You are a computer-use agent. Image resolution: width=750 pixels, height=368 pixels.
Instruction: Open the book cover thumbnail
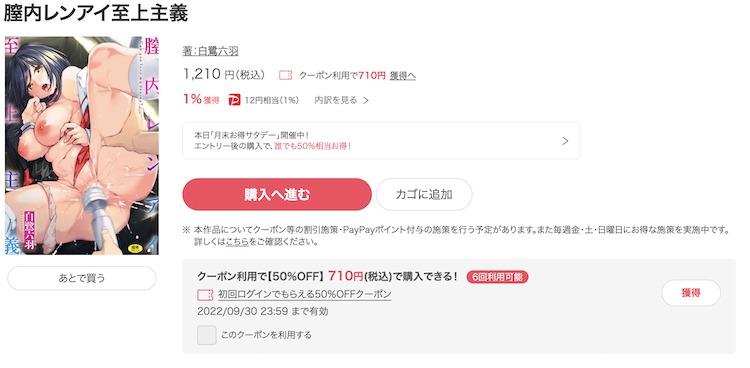tap(82, 145)
